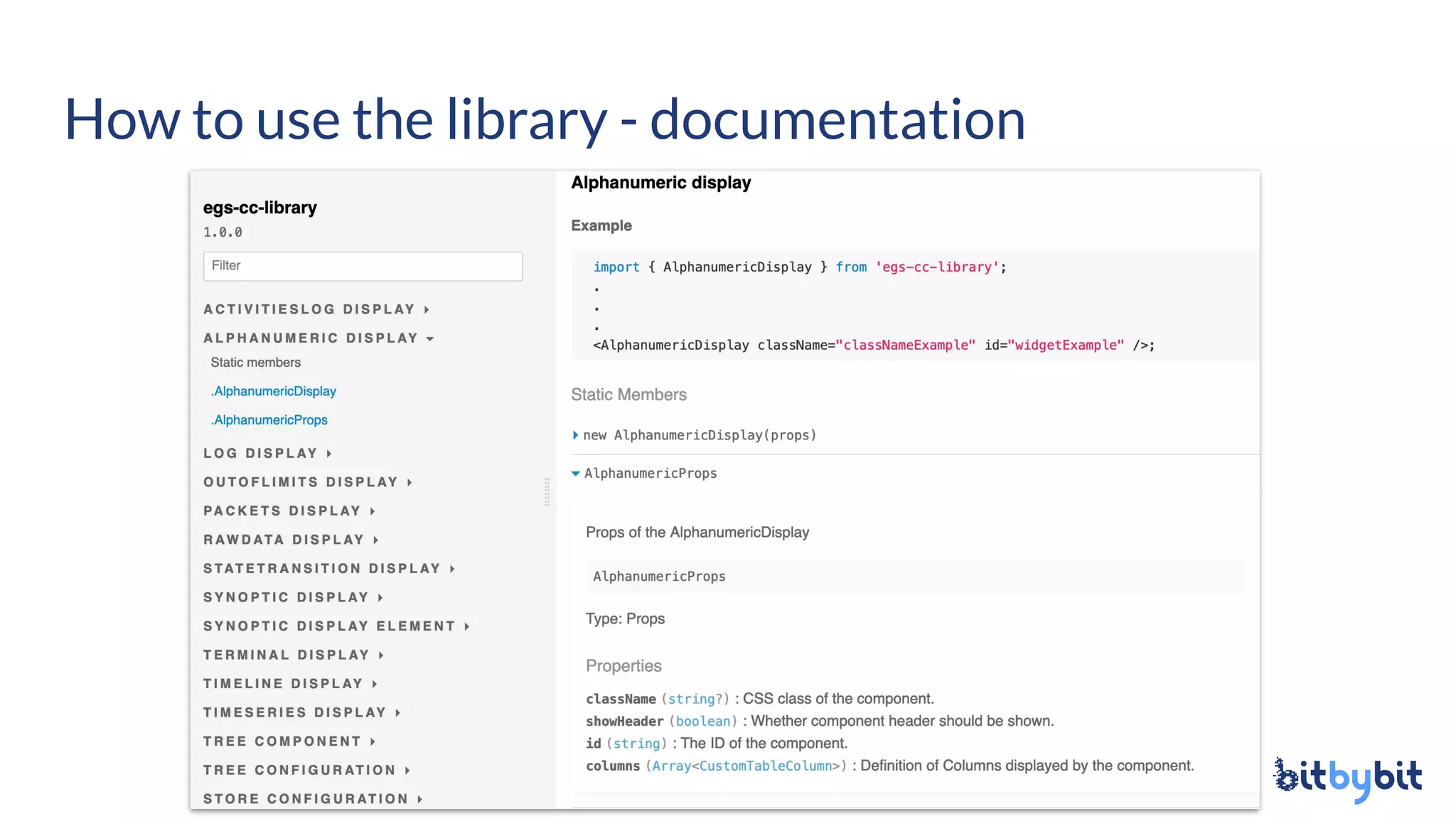Expand PACKETS DISPLAY section

289,511
